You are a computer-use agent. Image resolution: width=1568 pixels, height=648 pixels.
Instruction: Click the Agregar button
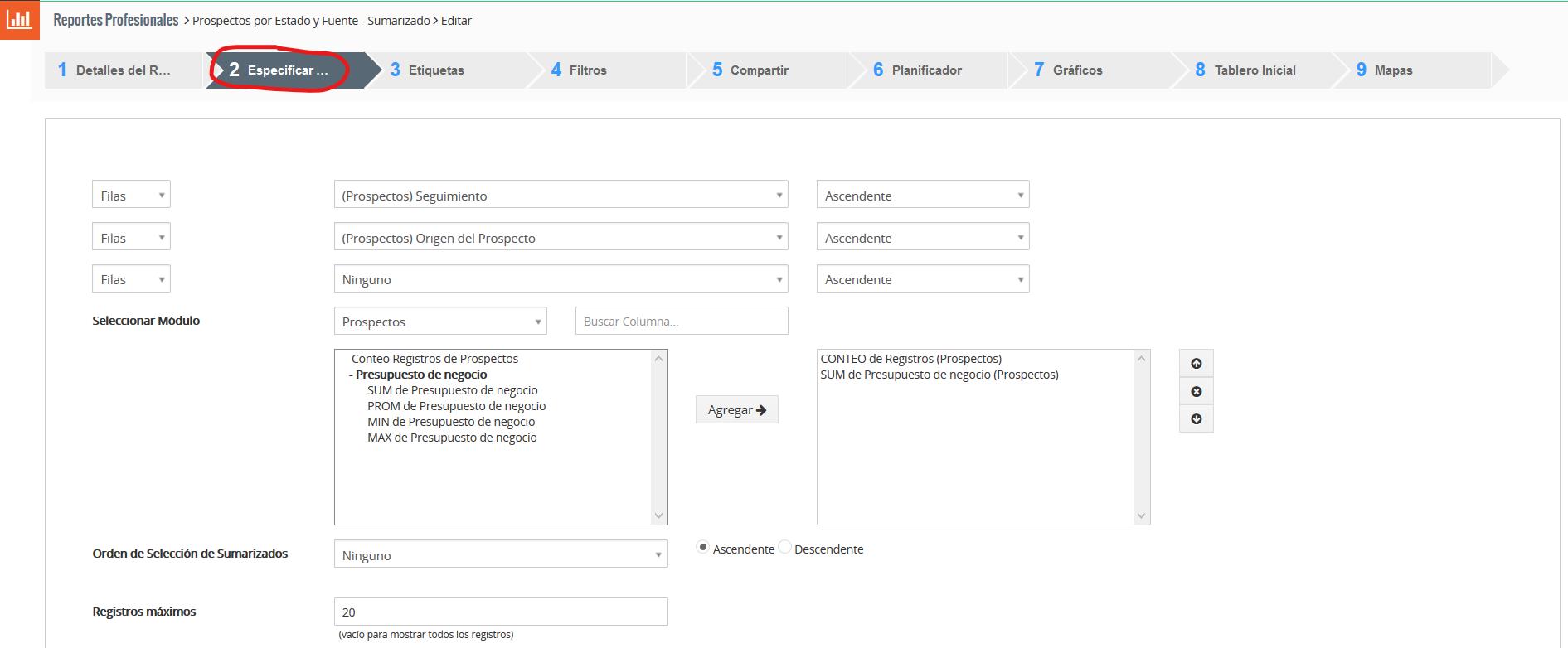point(736,409)
